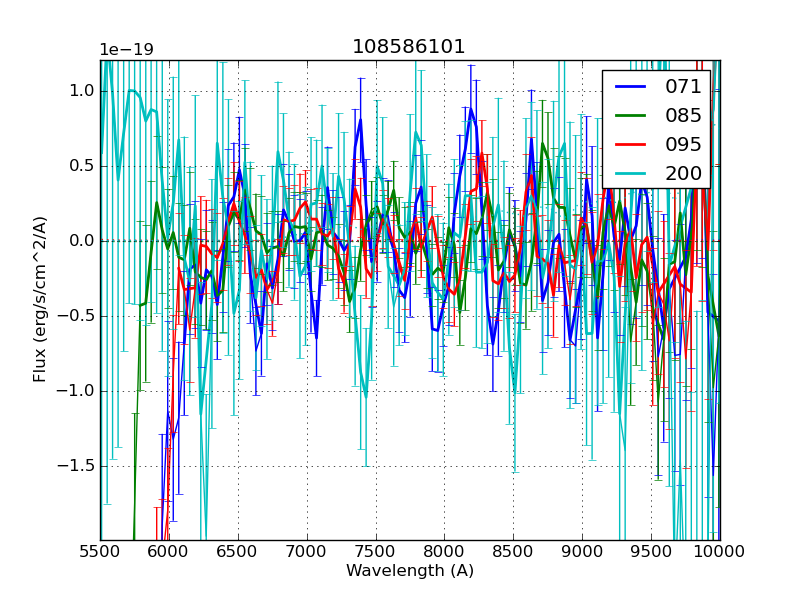The height and width of the screenshot is (600, 800).
Task: Click the 1.0 y-axis tick label
Action: coord(82,91)
